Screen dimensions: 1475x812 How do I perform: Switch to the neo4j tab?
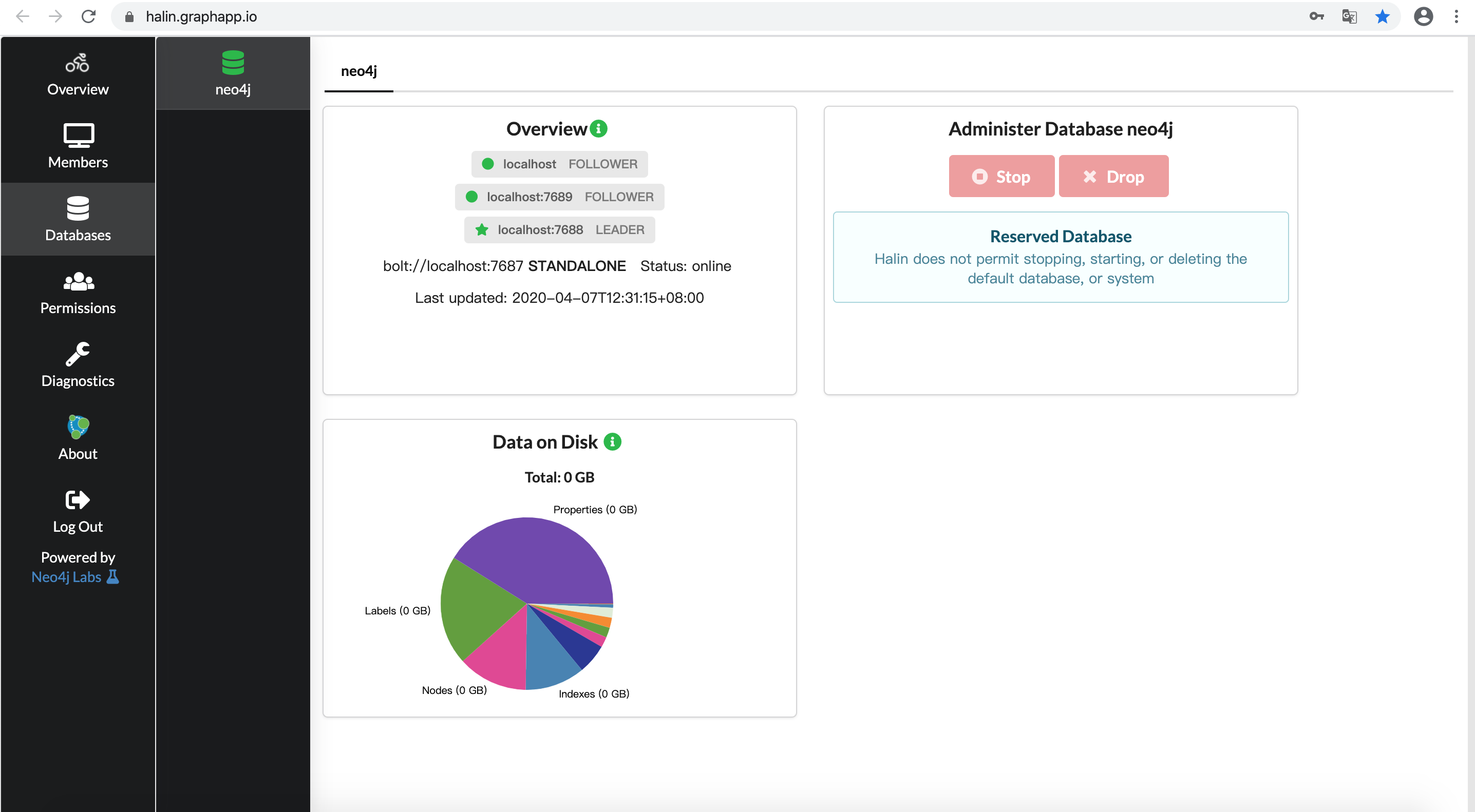(x=359, y=71)
